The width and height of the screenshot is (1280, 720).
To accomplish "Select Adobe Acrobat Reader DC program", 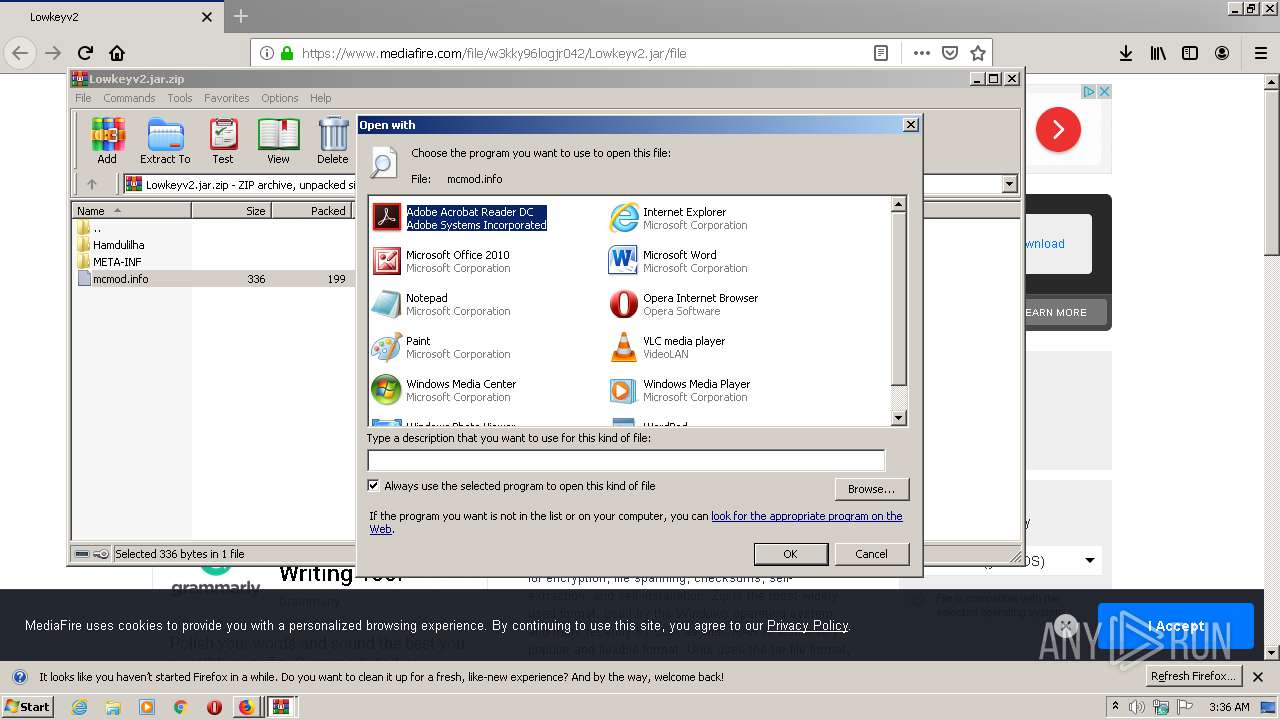I will click(x=460, y=218).
